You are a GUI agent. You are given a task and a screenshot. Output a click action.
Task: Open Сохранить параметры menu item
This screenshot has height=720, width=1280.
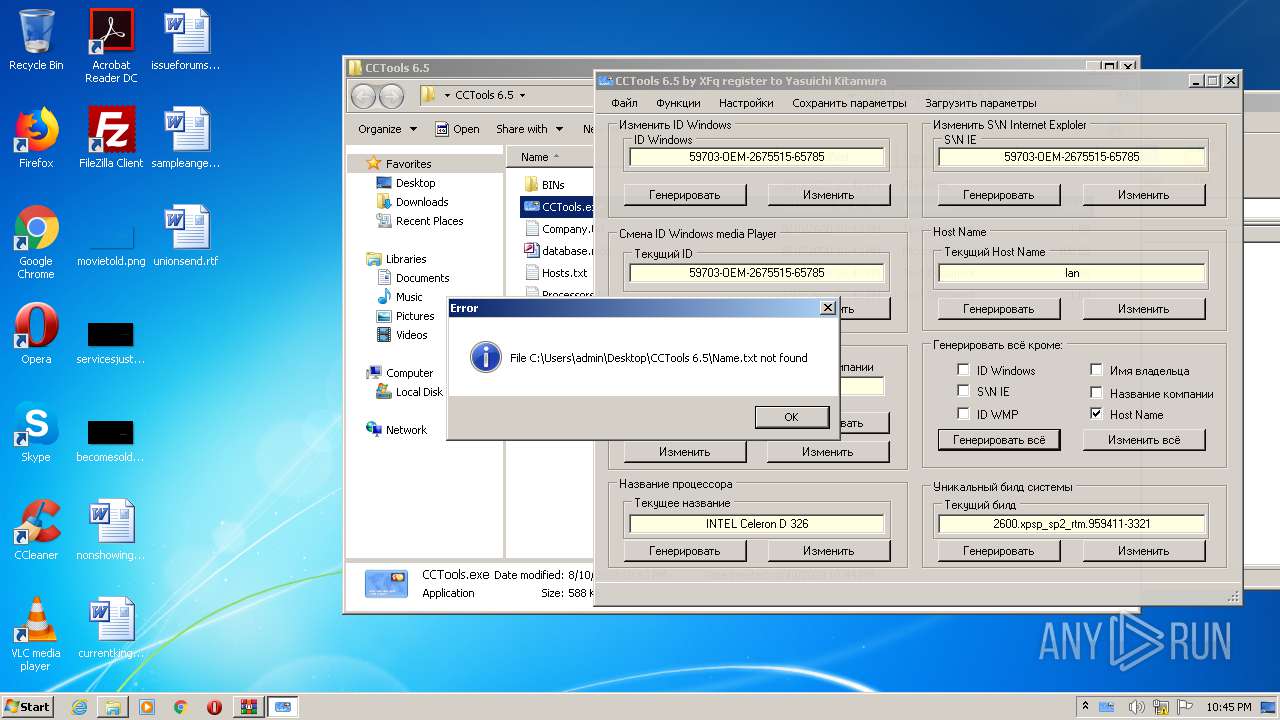(x=849, y=103)
